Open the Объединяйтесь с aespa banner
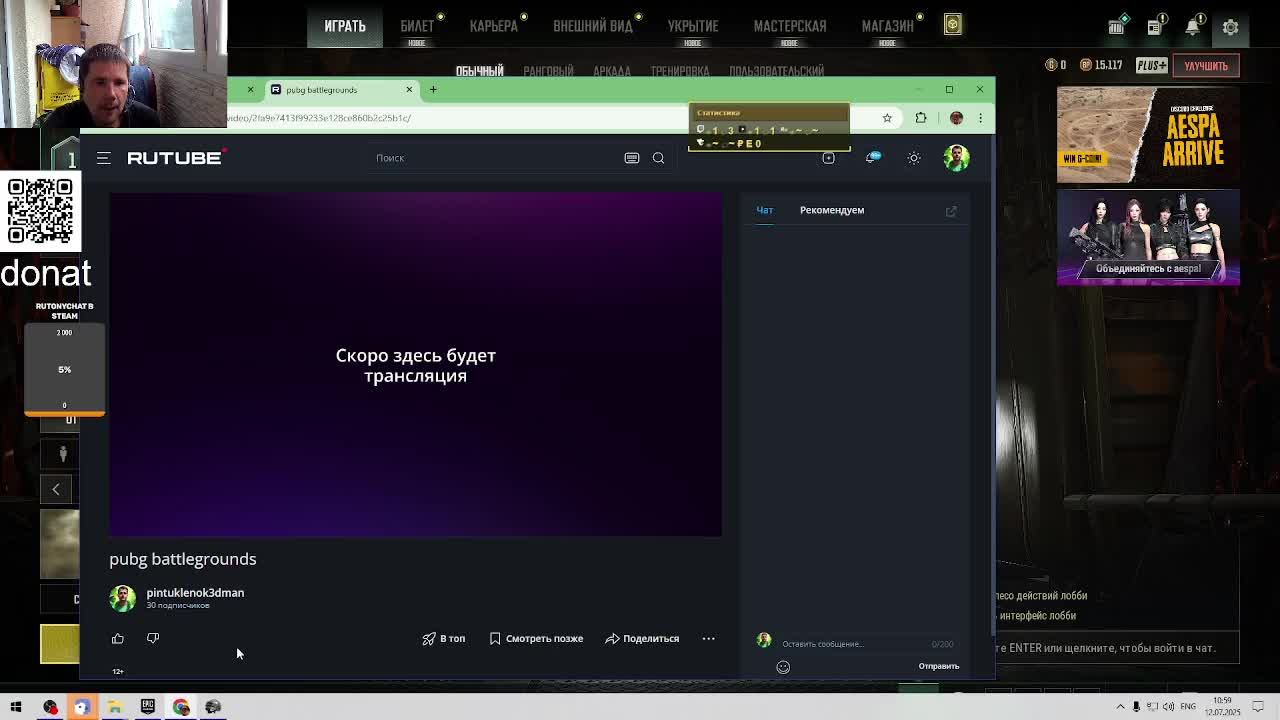 pos(1148,238)
